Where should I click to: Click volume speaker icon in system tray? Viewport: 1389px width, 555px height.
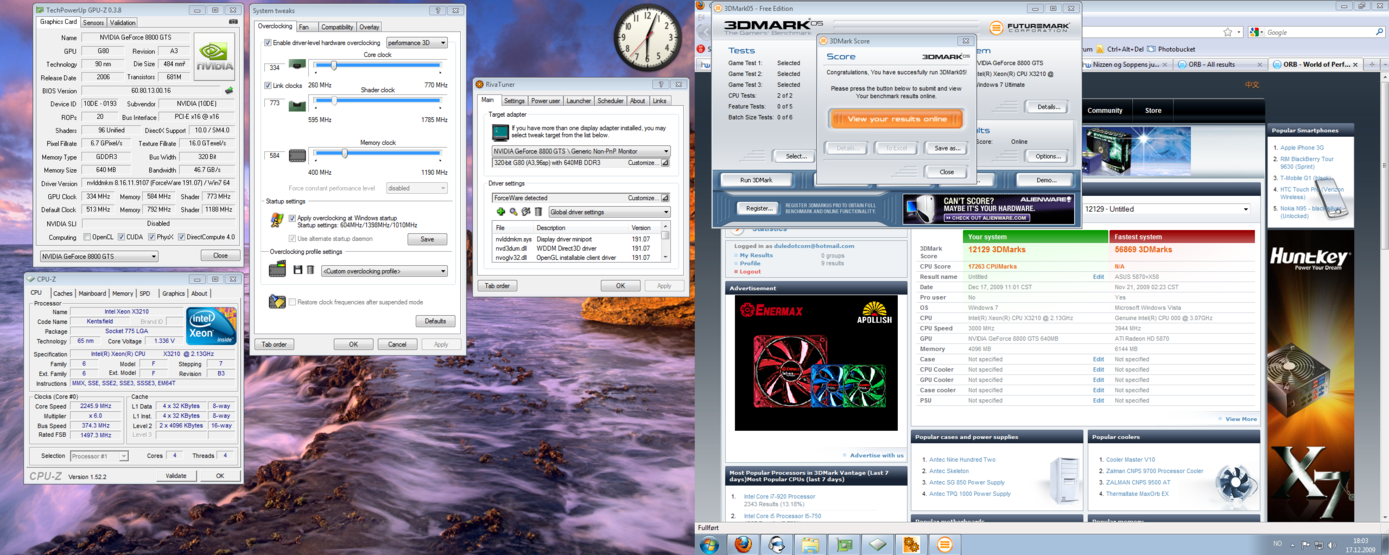pos(1331,545)
